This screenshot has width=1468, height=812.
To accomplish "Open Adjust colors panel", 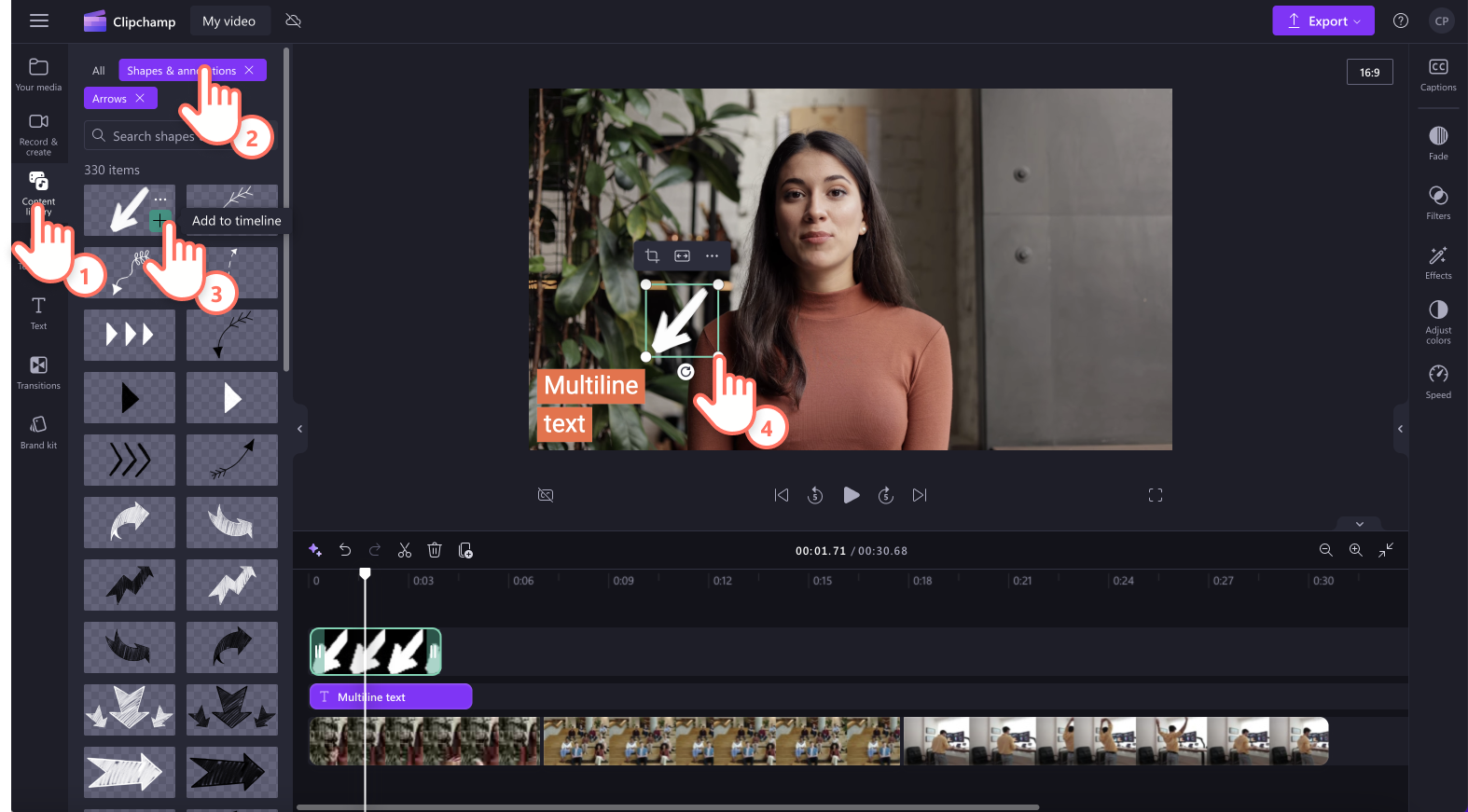I will [1438, 322].
